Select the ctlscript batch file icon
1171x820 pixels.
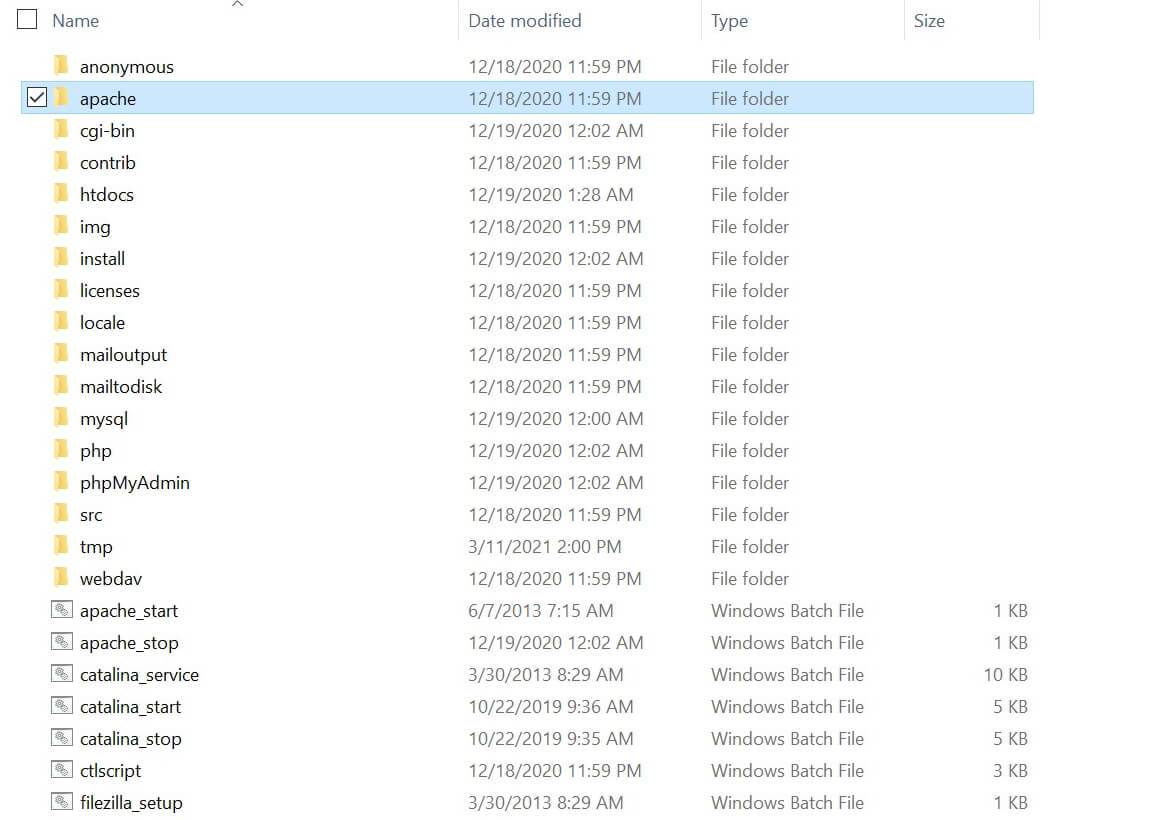tap(62, 770)
